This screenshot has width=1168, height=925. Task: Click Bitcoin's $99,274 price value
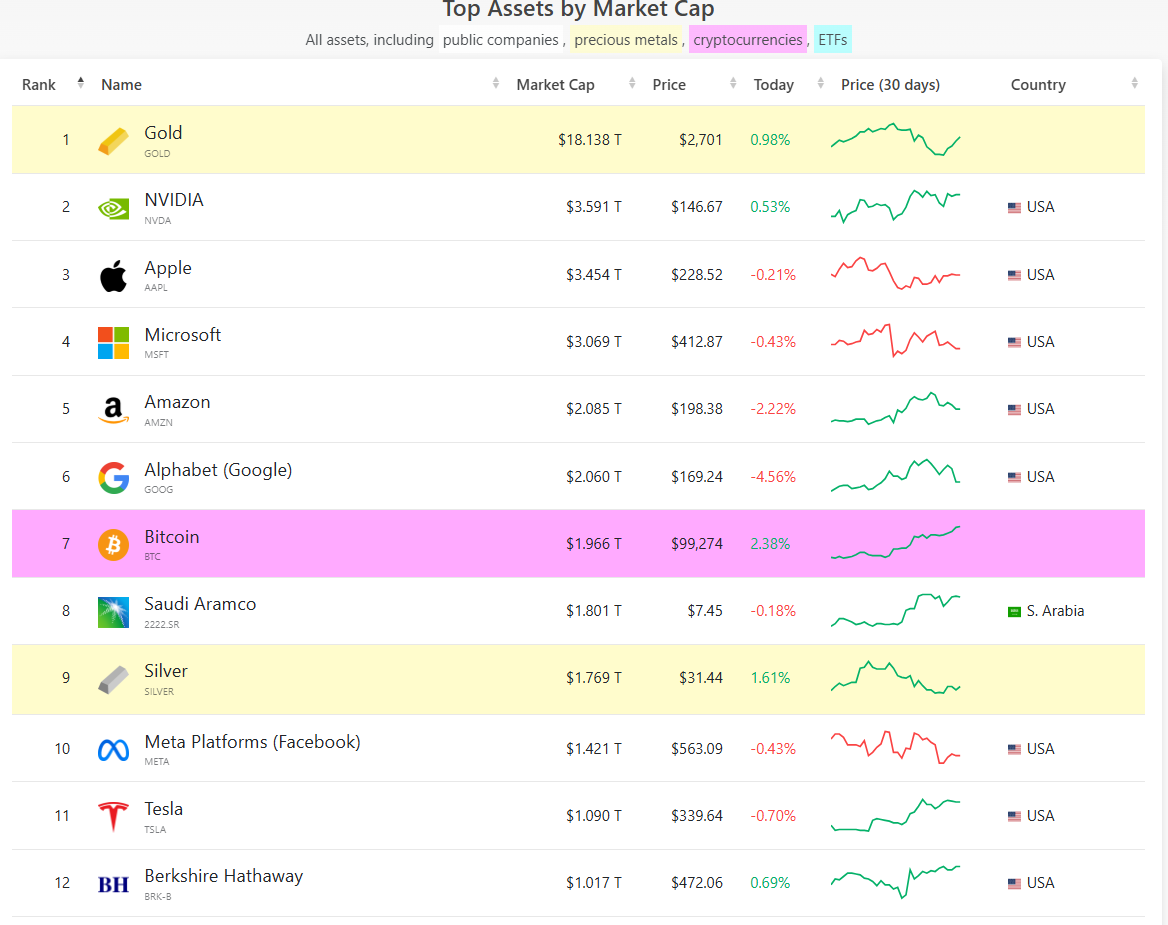point(696,544)
